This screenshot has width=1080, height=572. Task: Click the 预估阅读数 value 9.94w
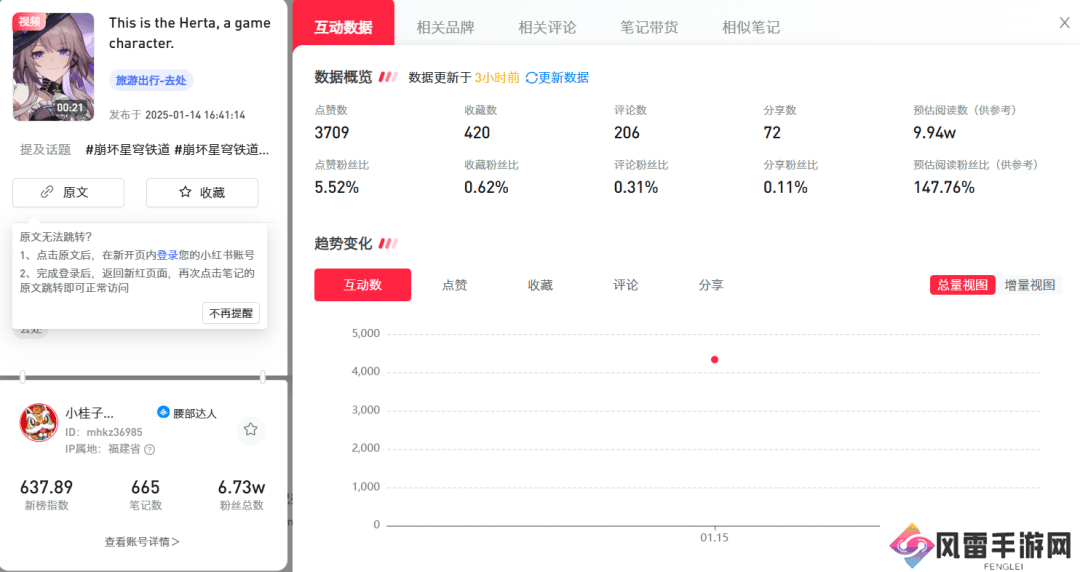935,132
